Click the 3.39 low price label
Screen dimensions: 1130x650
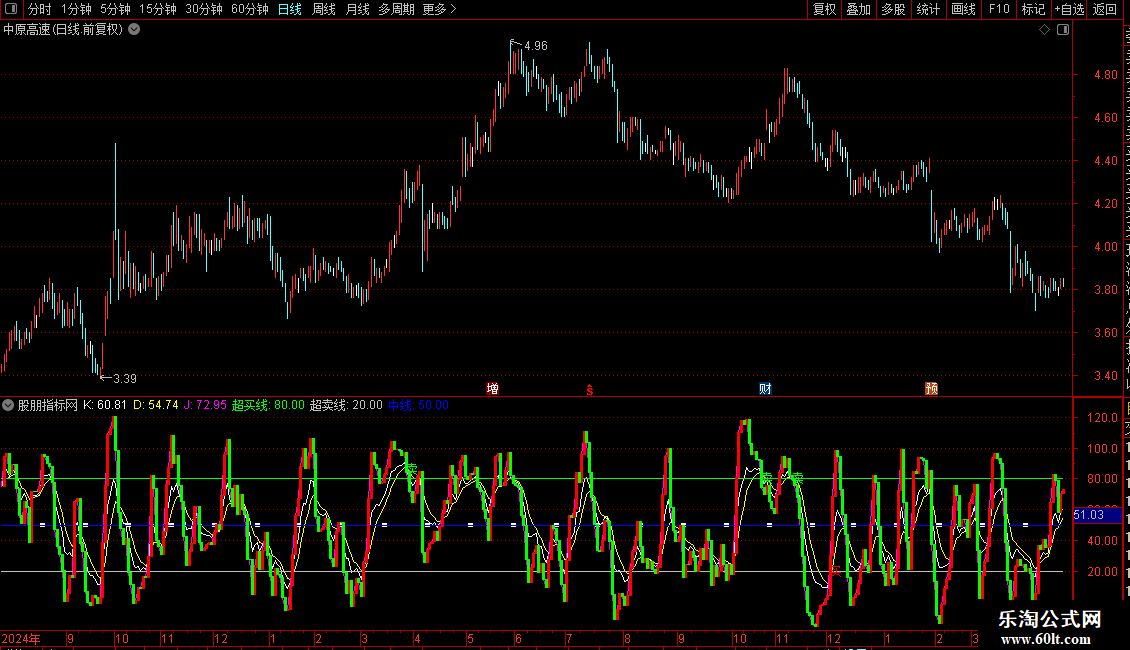tap(125, 378)
